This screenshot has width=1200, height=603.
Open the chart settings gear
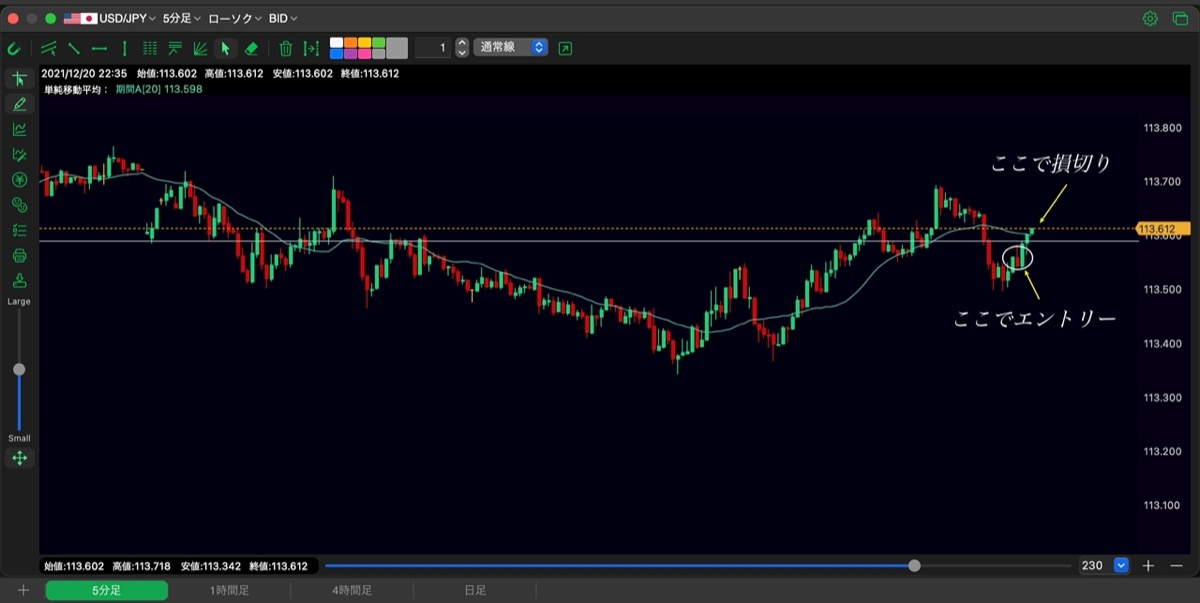pos(1150,19)
